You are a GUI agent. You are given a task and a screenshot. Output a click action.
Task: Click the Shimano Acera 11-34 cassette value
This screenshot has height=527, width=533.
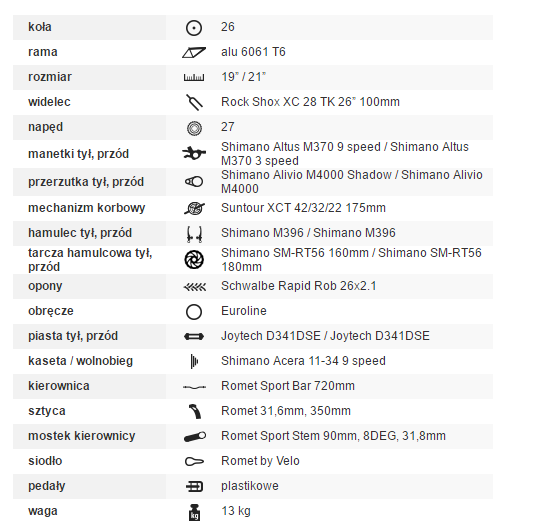coord(303,361)
